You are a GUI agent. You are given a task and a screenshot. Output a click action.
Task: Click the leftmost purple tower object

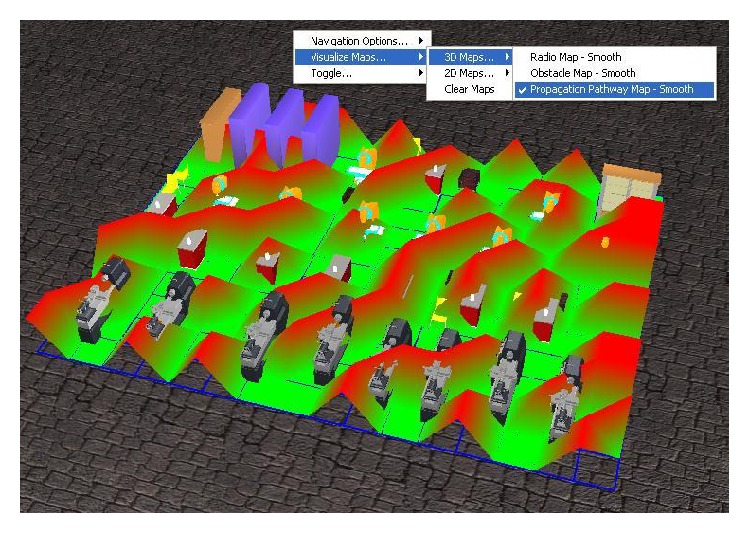pyautogui.click(x=250, y=124)
